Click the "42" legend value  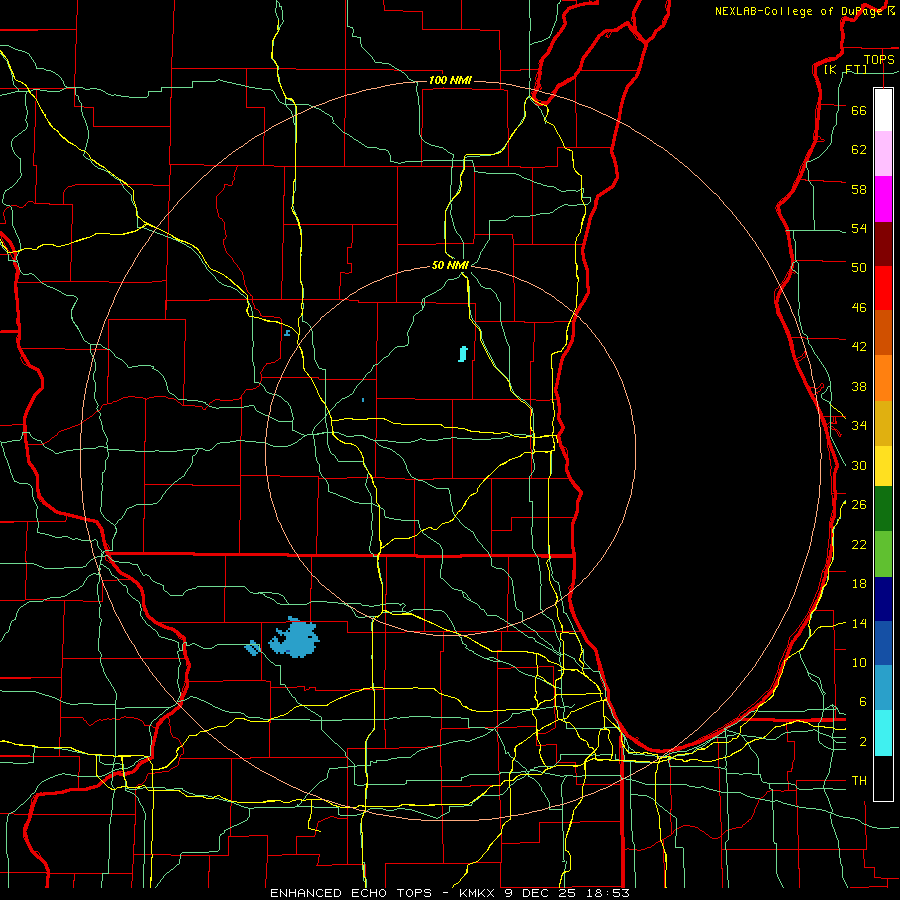point(859,347)
